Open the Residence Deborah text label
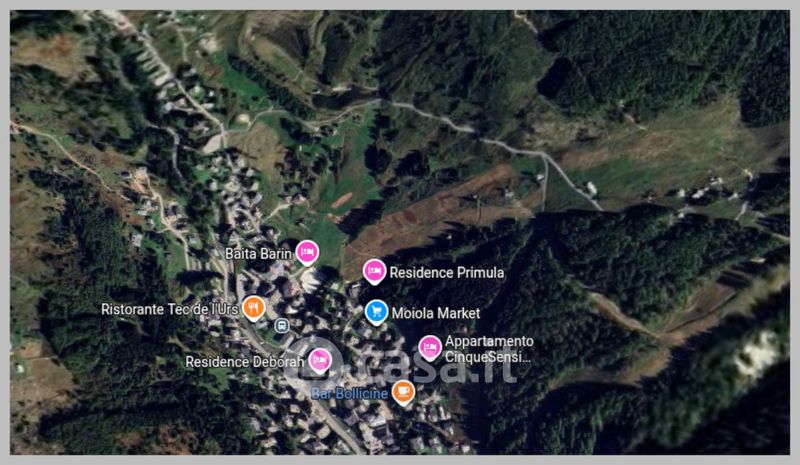800x465 pixels. (x=244, y=362)
